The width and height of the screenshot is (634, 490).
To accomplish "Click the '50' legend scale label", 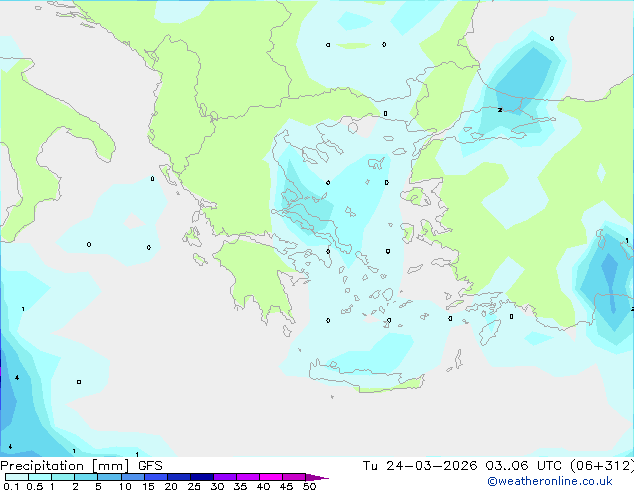I will coord(309,486).
